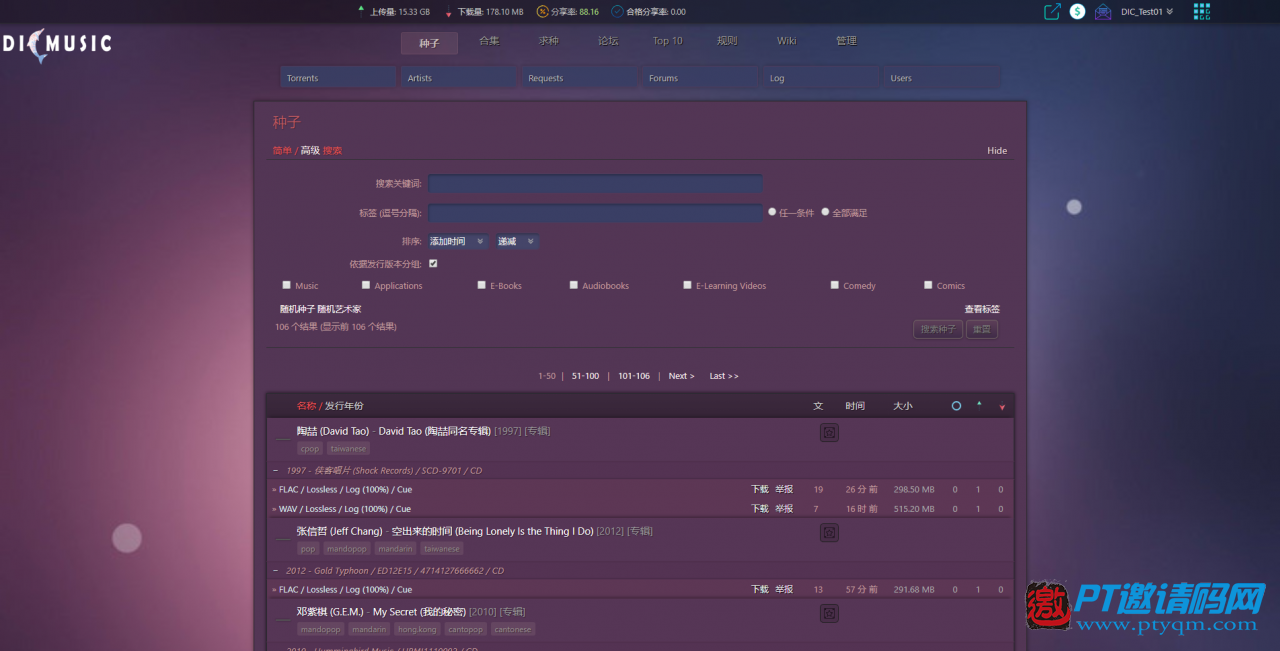Switch to 简单 simple search link
This screenshot has height=651, width=1280.
282,151
